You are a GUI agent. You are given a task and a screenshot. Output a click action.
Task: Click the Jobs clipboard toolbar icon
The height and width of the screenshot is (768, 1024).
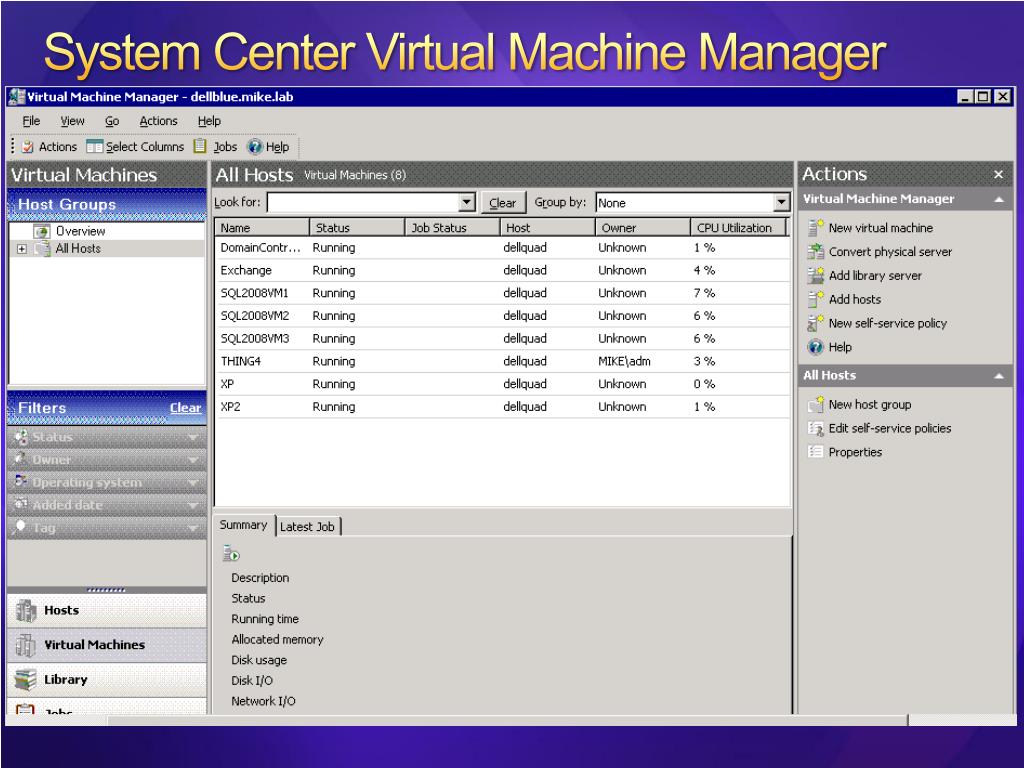click(200, 146)
